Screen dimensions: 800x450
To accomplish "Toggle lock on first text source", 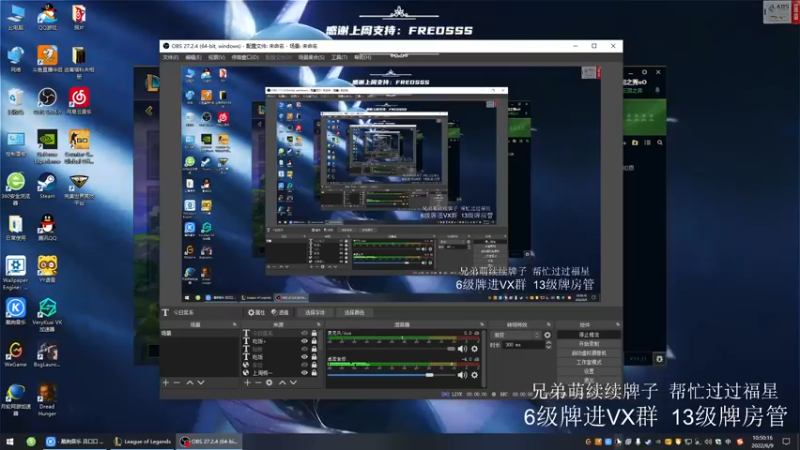I will (314, 333).
